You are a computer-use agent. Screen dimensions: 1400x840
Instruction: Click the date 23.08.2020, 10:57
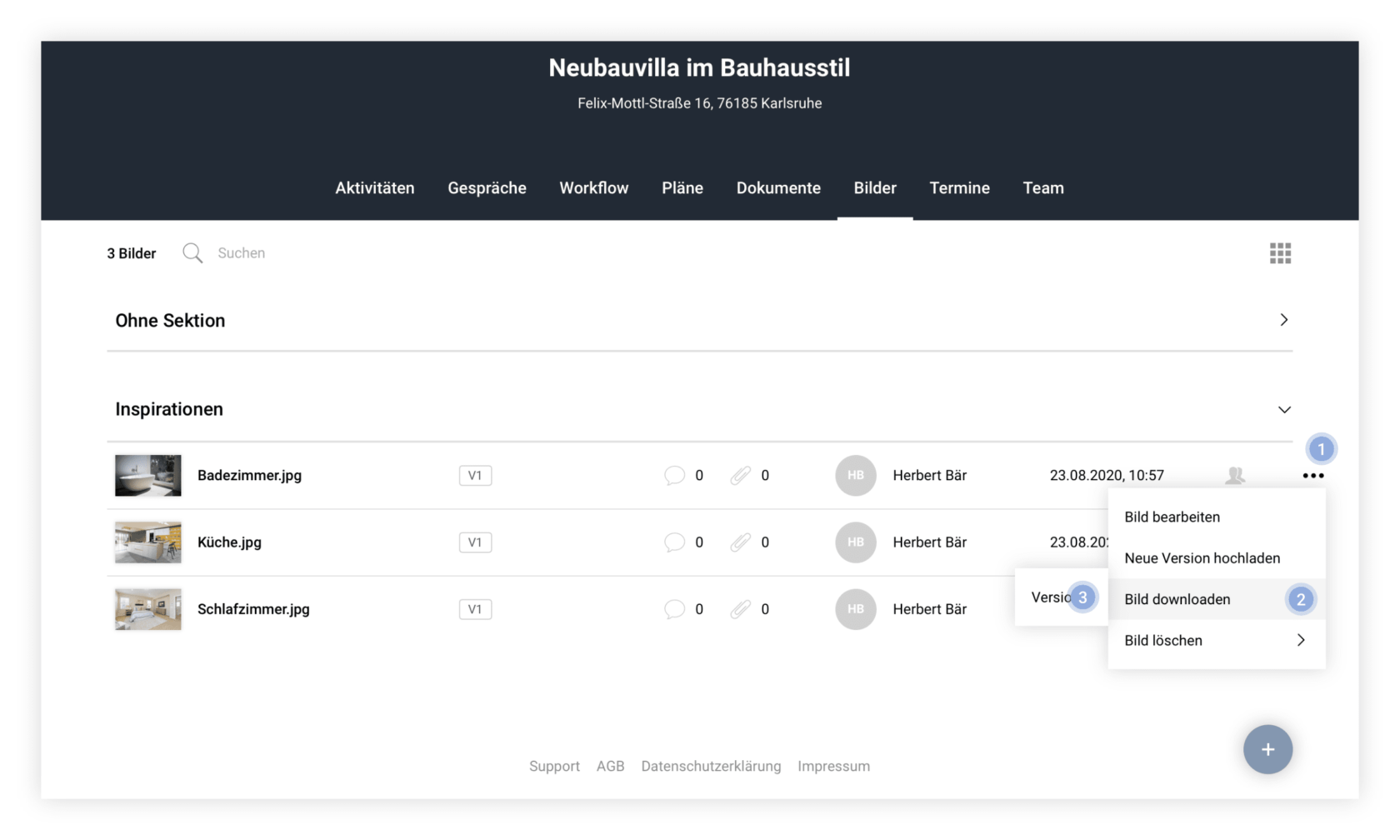[1107, 475]
